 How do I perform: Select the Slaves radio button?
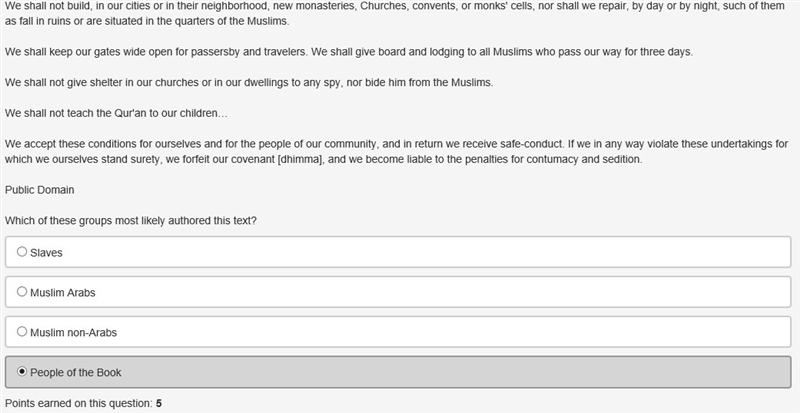[x=21, y=252]
